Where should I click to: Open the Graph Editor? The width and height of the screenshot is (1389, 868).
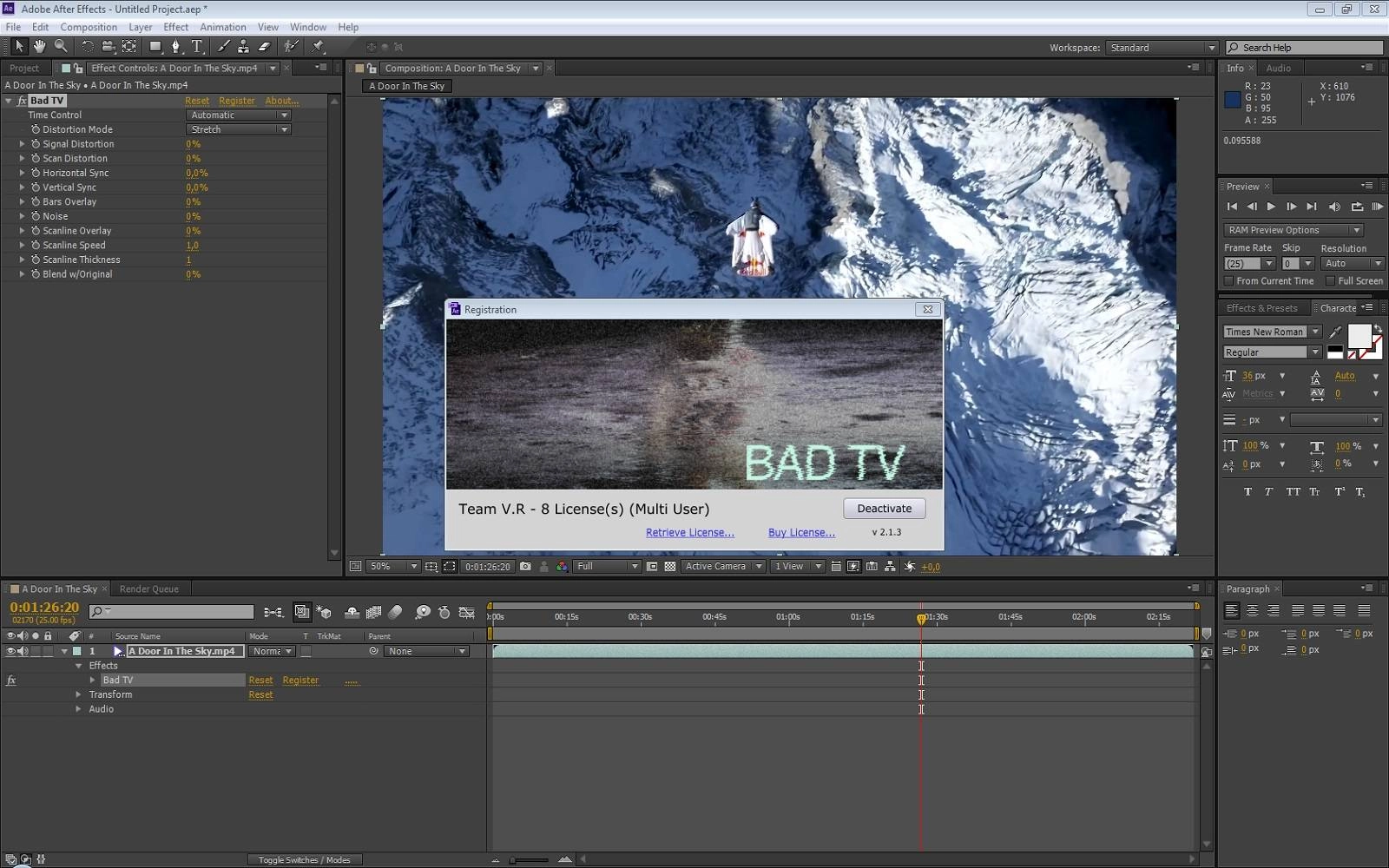tap(467, 612)
